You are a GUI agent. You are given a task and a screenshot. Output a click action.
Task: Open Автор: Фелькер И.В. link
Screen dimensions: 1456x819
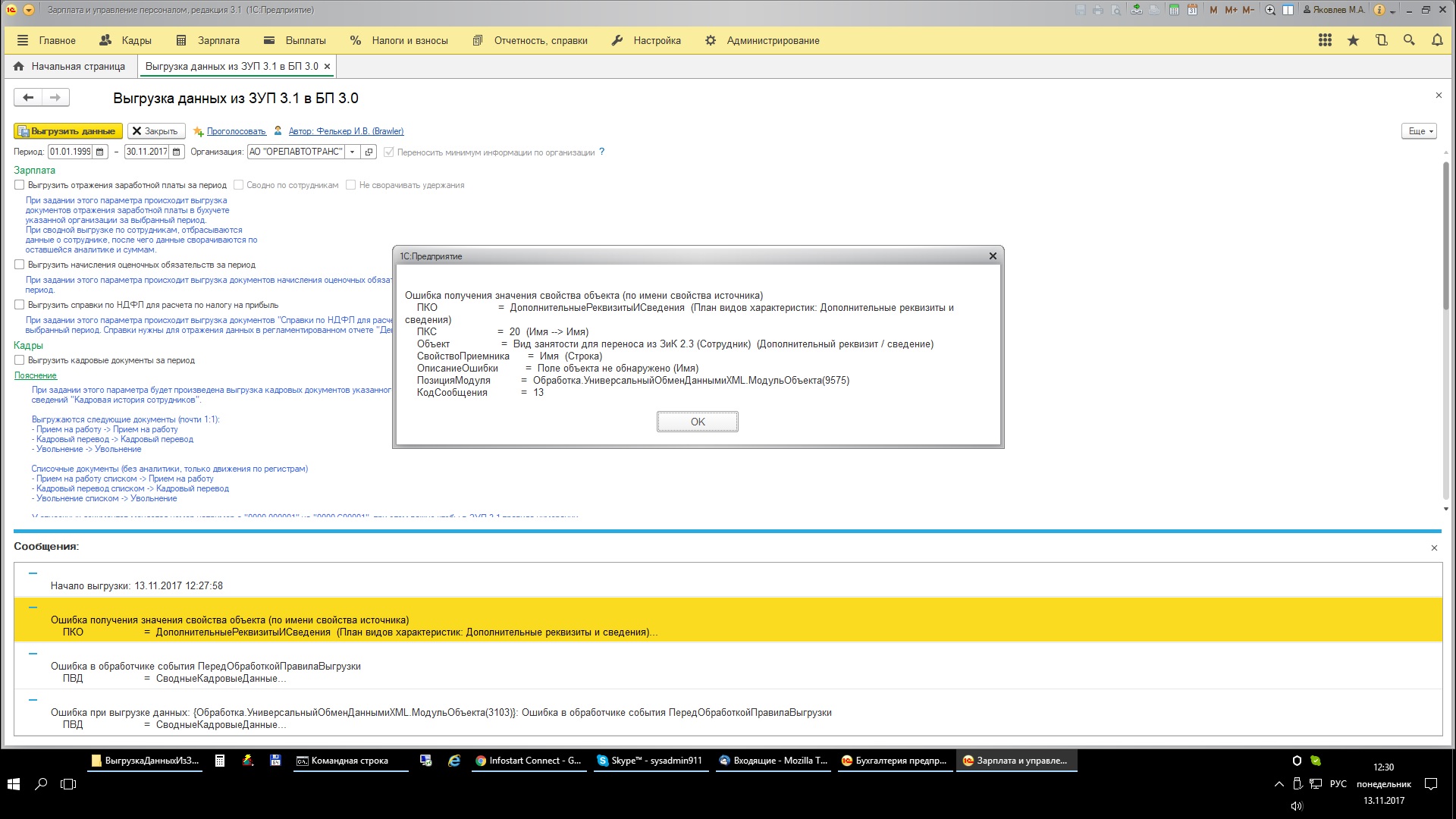346,131
